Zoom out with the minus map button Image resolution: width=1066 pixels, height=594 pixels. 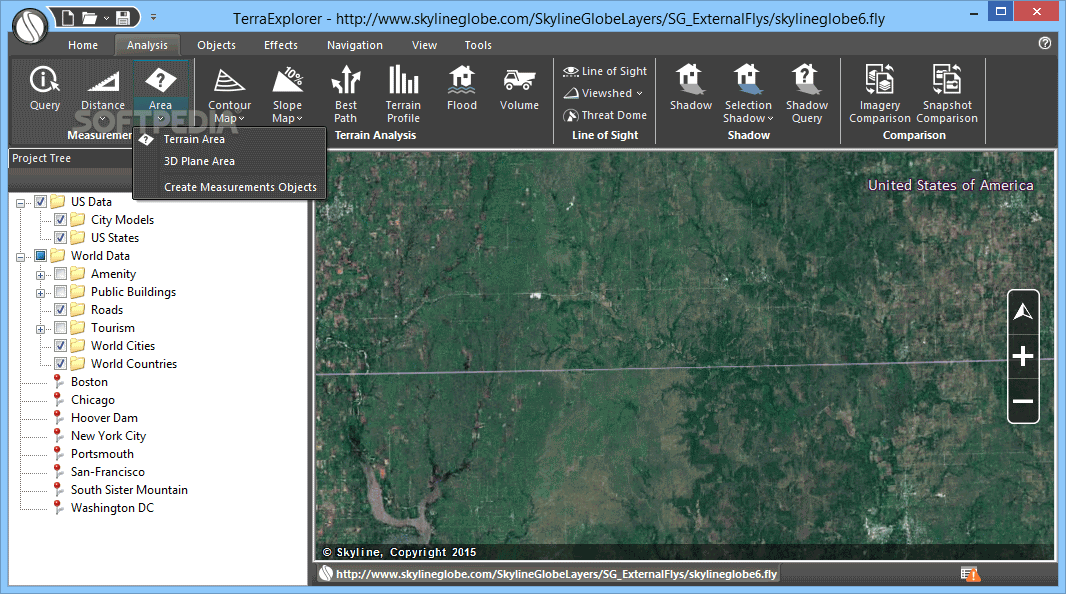(x=1022, y=401)
